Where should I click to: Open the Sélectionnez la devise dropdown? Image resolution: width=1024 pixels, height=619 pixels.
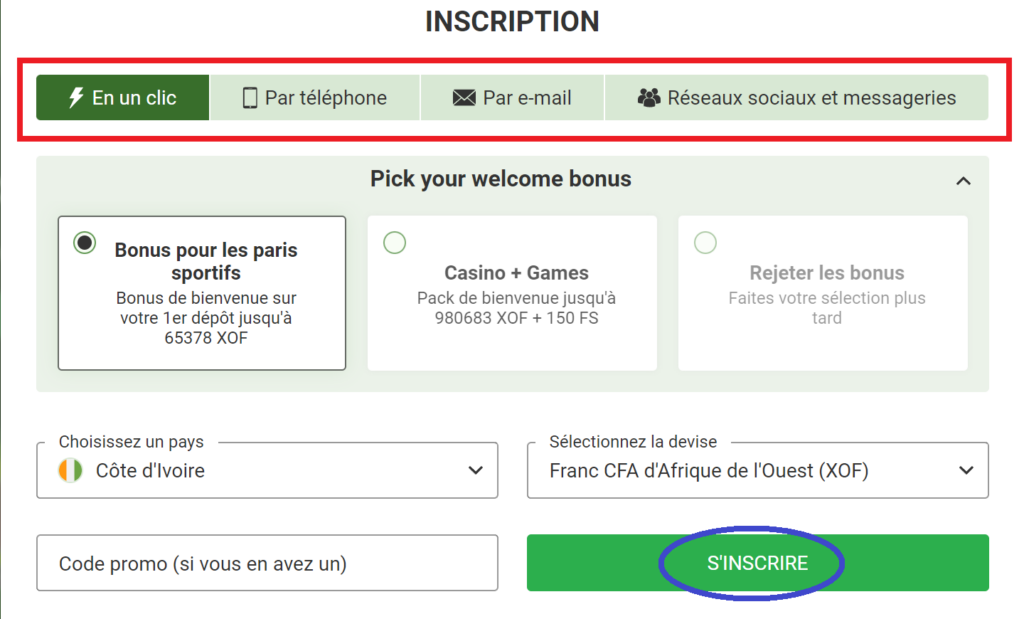pos(757,469)
